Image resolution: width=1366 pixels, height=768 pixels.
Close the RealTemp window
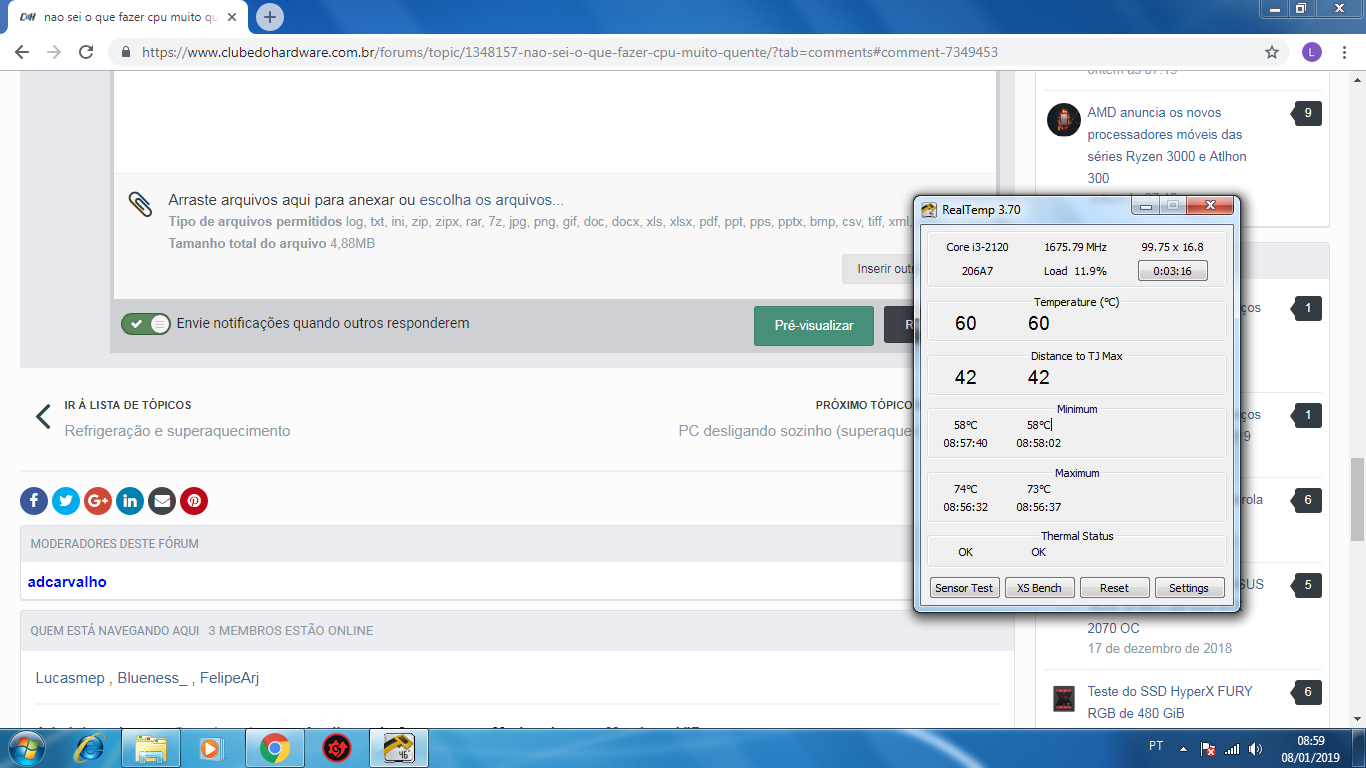pyautogui.click(x=1210, y=205)
